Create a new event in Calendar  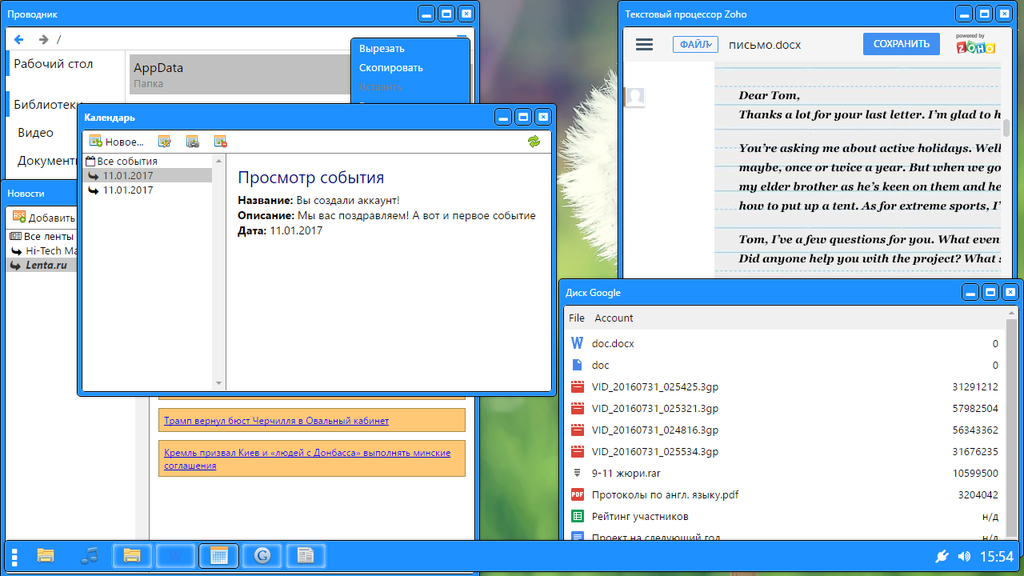pyautogui.click(x=116, y=142)
